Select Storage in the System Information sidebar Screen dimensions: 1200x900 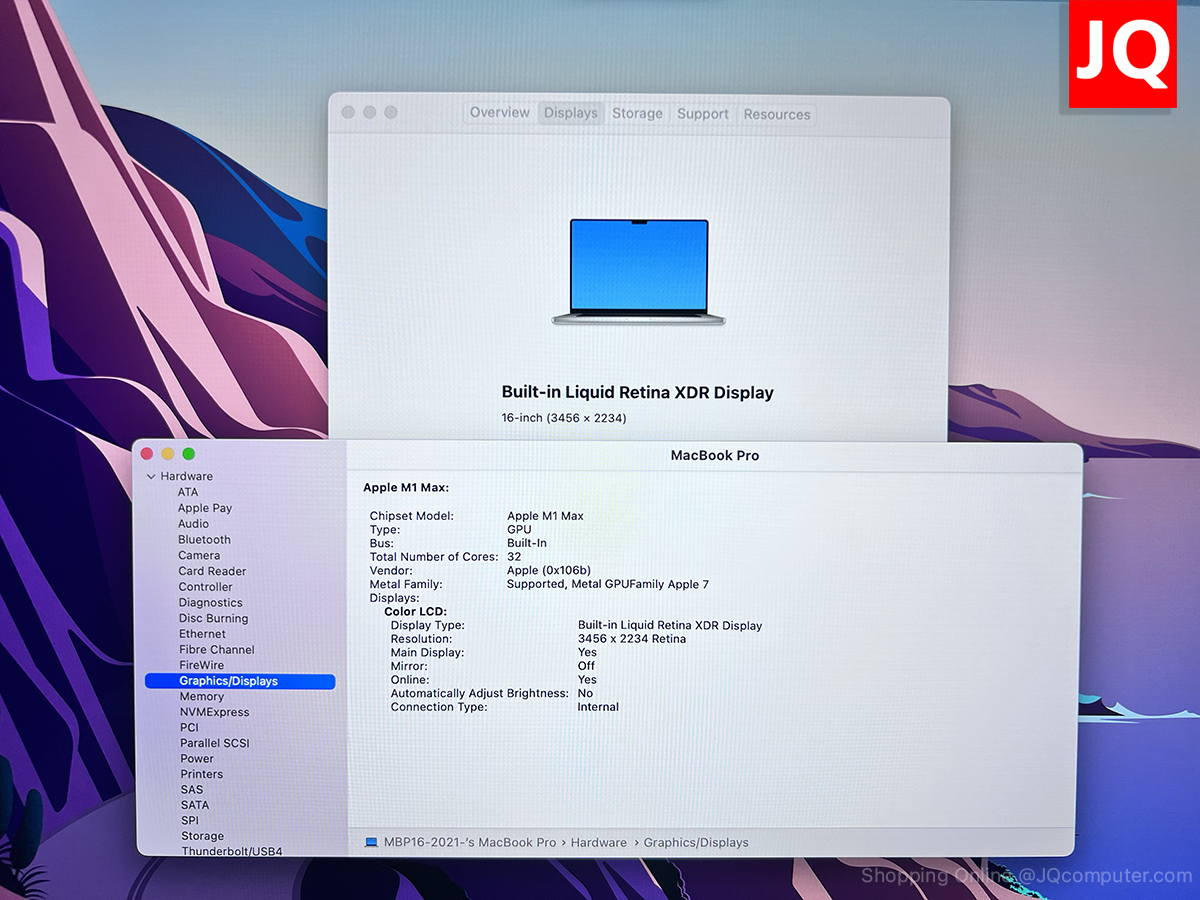[202, 836]
